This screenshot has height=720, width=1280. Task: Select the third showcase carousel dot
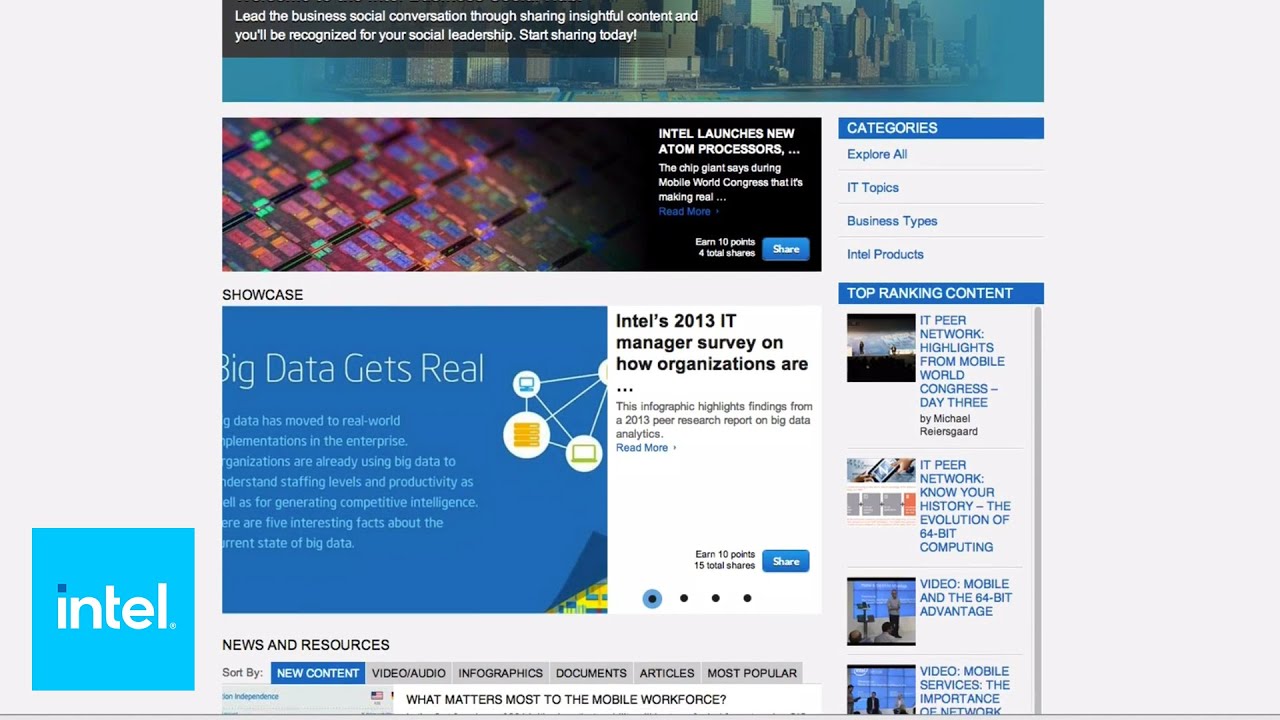(715, 598)
